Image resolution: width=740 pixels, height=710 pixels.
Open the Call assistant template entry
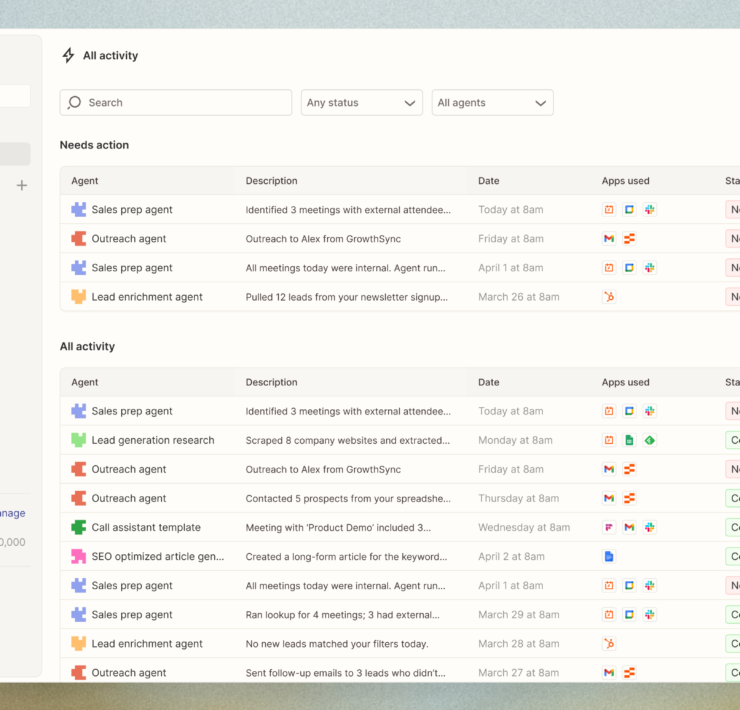click(x=146, y=528)
